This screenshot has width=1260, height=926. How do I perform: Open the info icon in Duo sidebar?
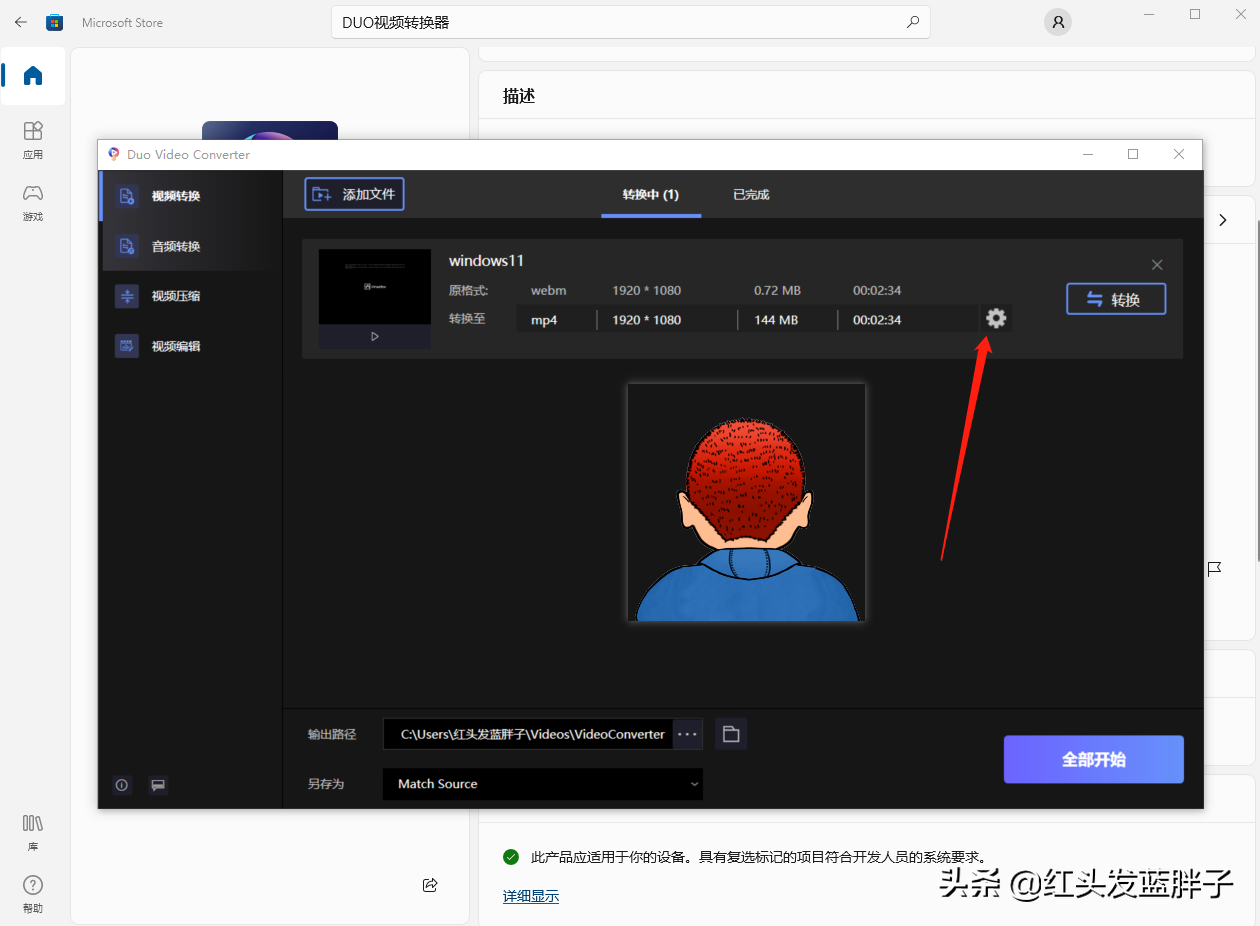point(122,785)
